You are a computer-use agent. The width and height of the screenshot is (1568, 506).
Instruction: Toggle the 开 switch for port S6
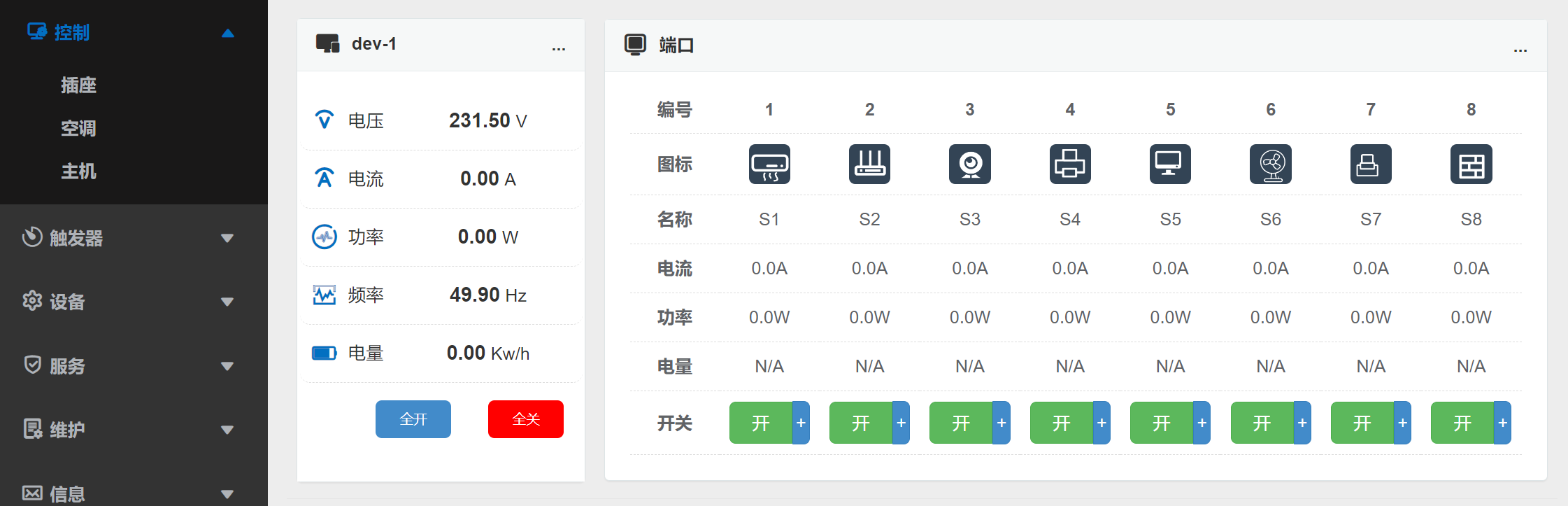(x=1262, y=423)
